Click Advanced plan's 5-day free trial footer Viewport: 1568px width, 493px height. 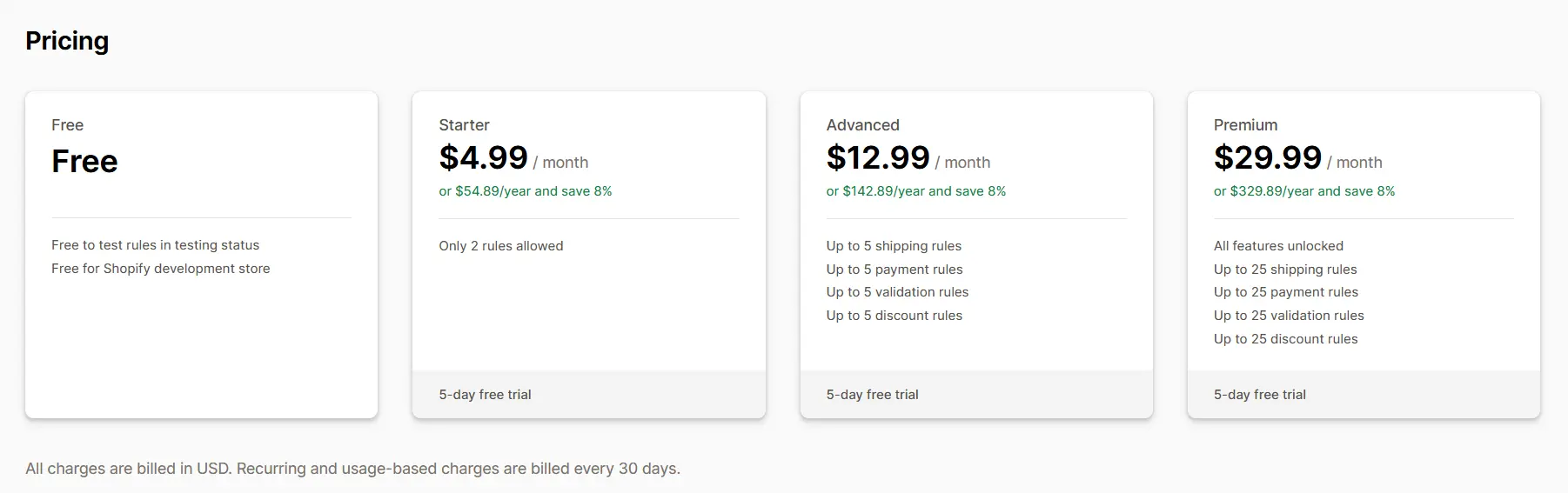[872, 395]
